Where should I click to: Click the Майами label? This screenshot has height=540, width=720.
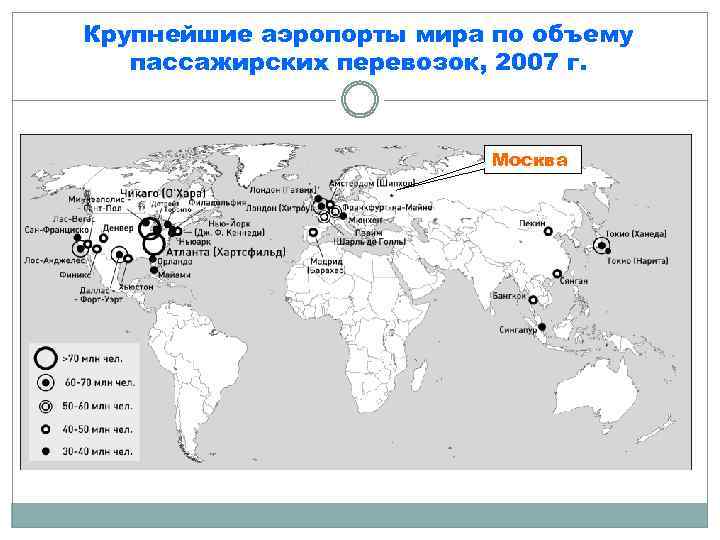pos(174,275)
